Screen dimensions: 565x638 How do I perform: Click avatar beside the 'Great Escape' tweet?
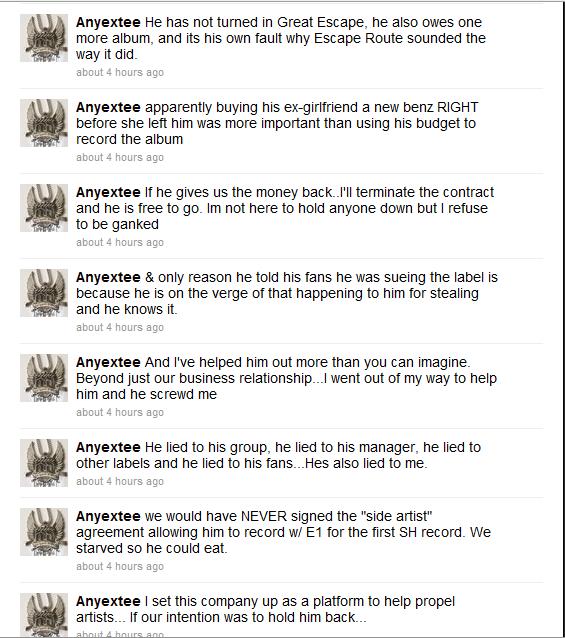point(44,38)
